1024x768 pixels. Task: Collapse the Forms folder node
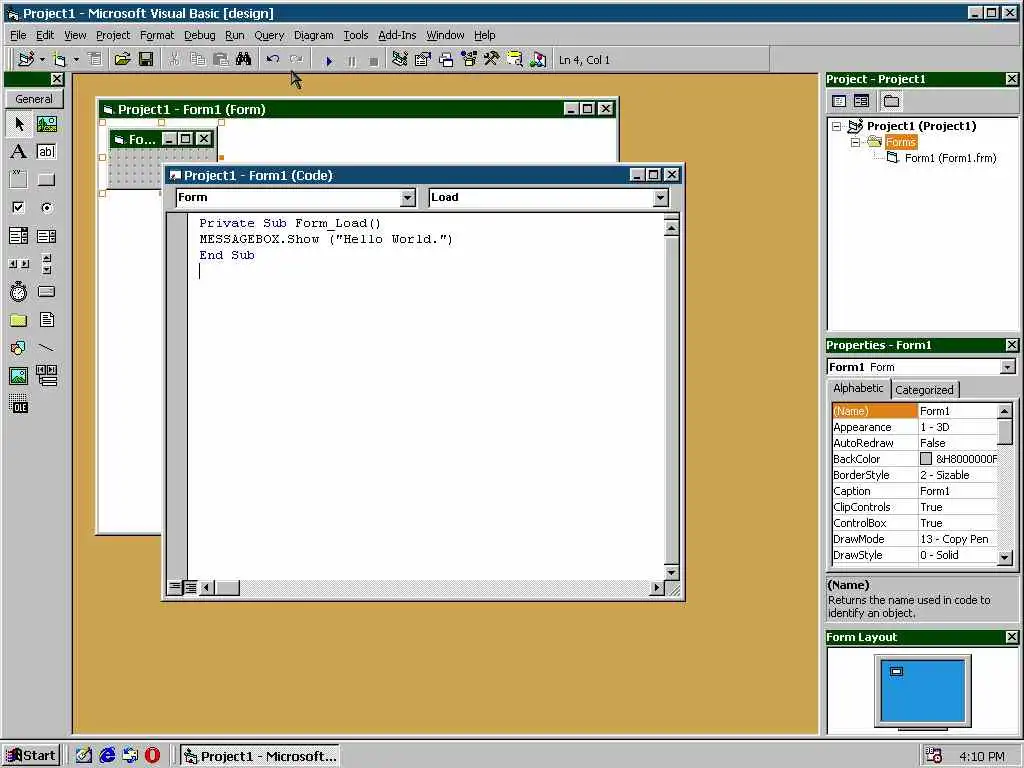pos(855,142)
